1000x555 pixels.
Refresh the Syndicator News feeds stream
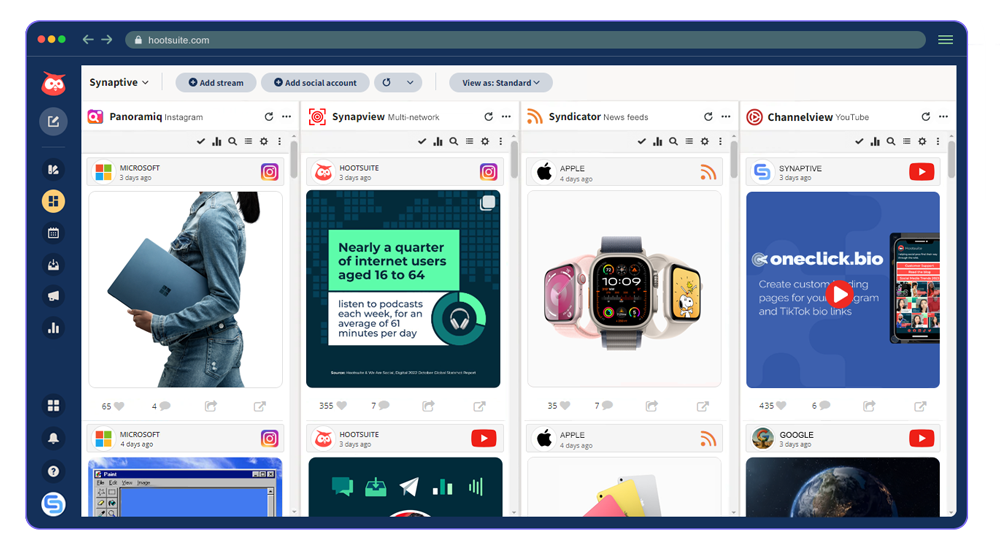tap(708, 117)
